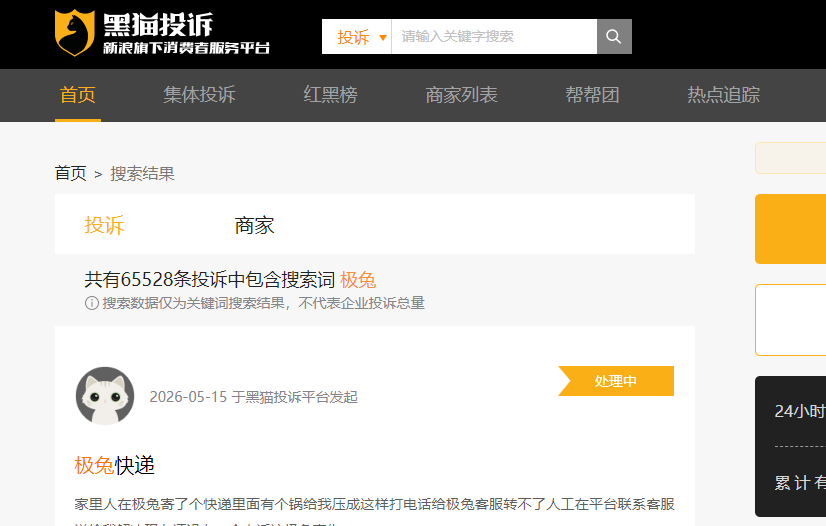The image size is (826, 526).
Task: Open the 首页 nav tab
Action: [77, 95]
